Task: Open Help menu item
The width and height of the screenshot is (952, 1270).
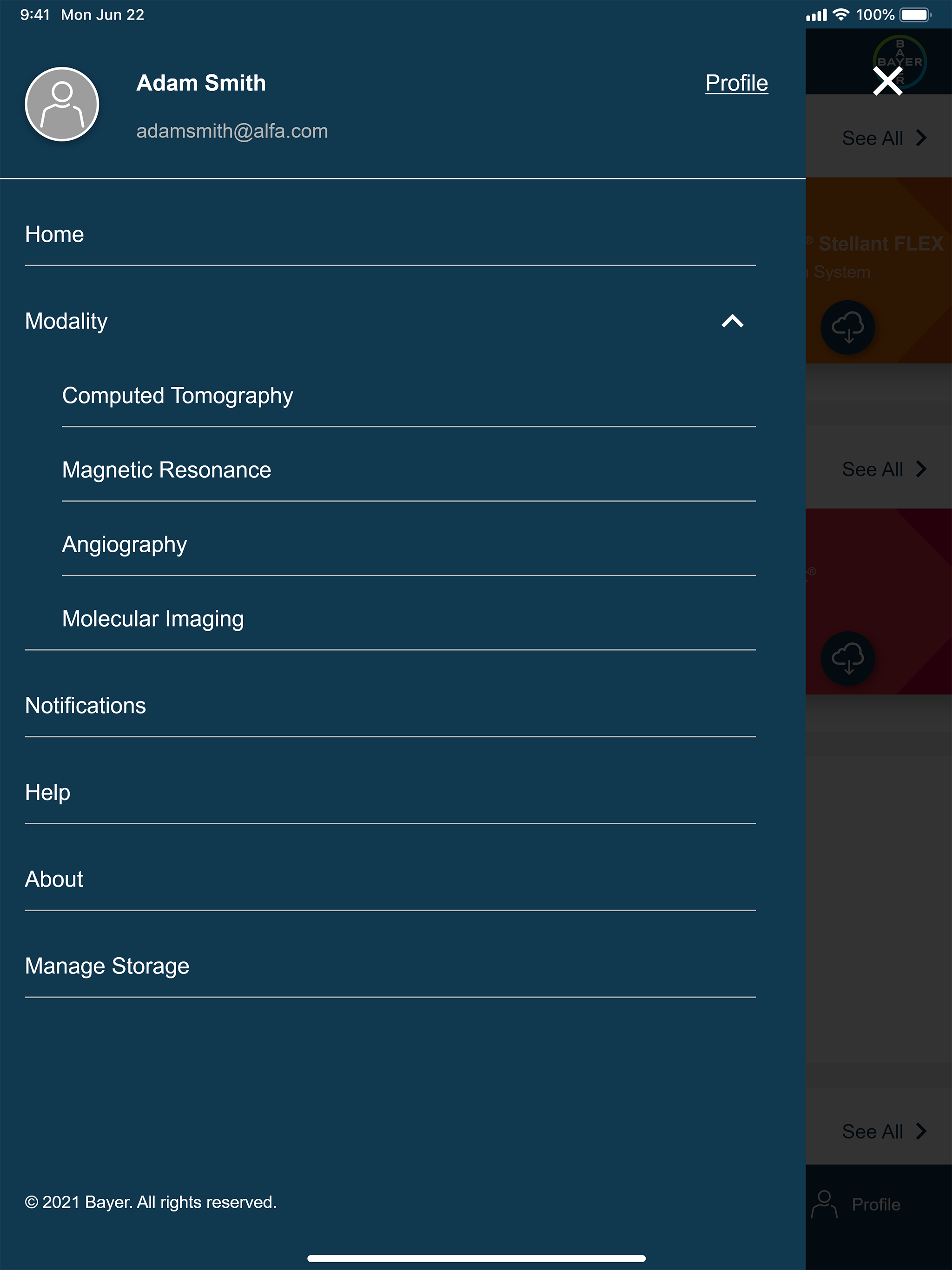Action: point(390,792)
